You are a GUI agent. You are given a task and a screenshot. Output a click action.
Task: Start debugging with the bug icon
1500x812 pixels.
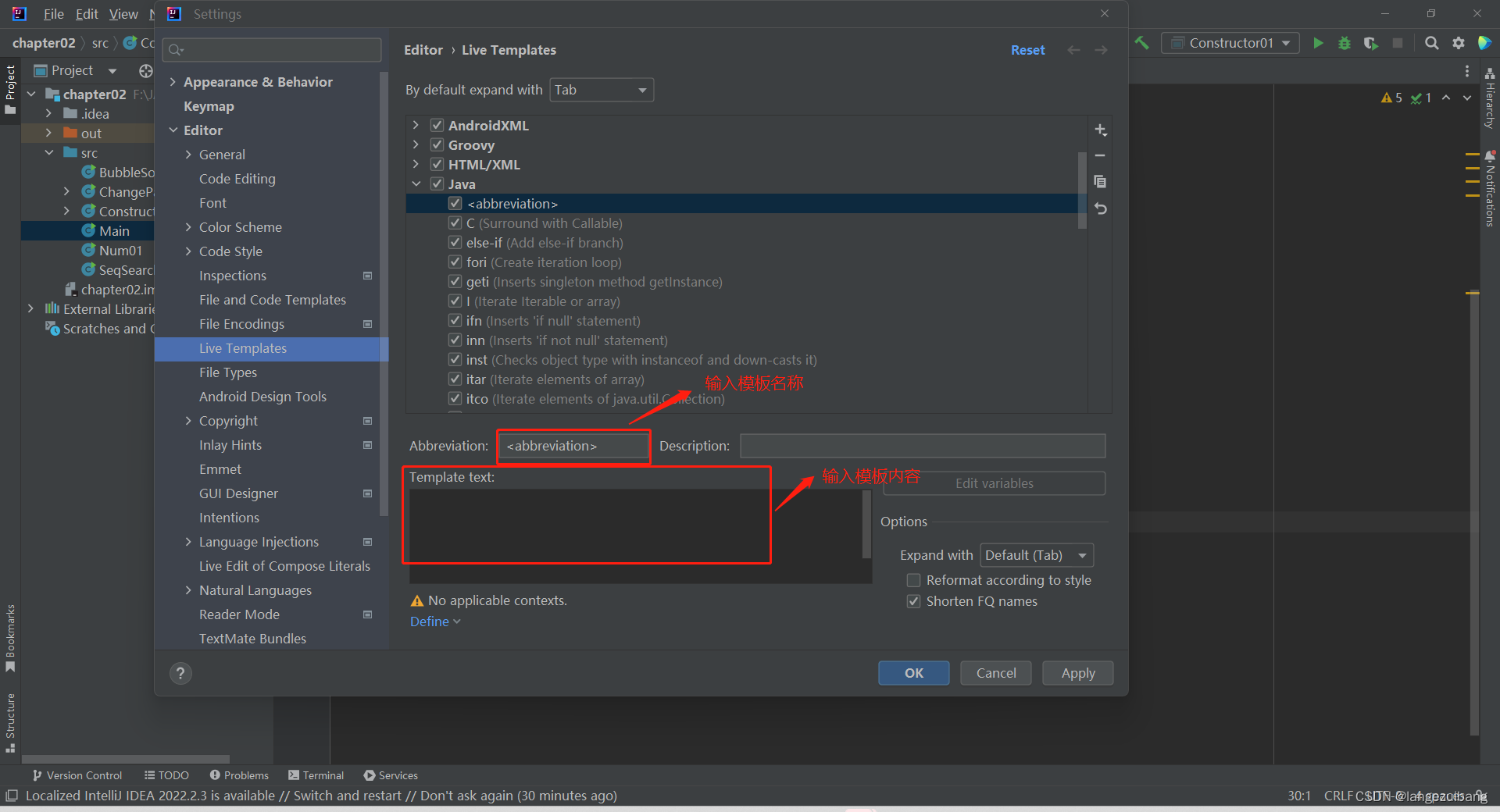1345,43
